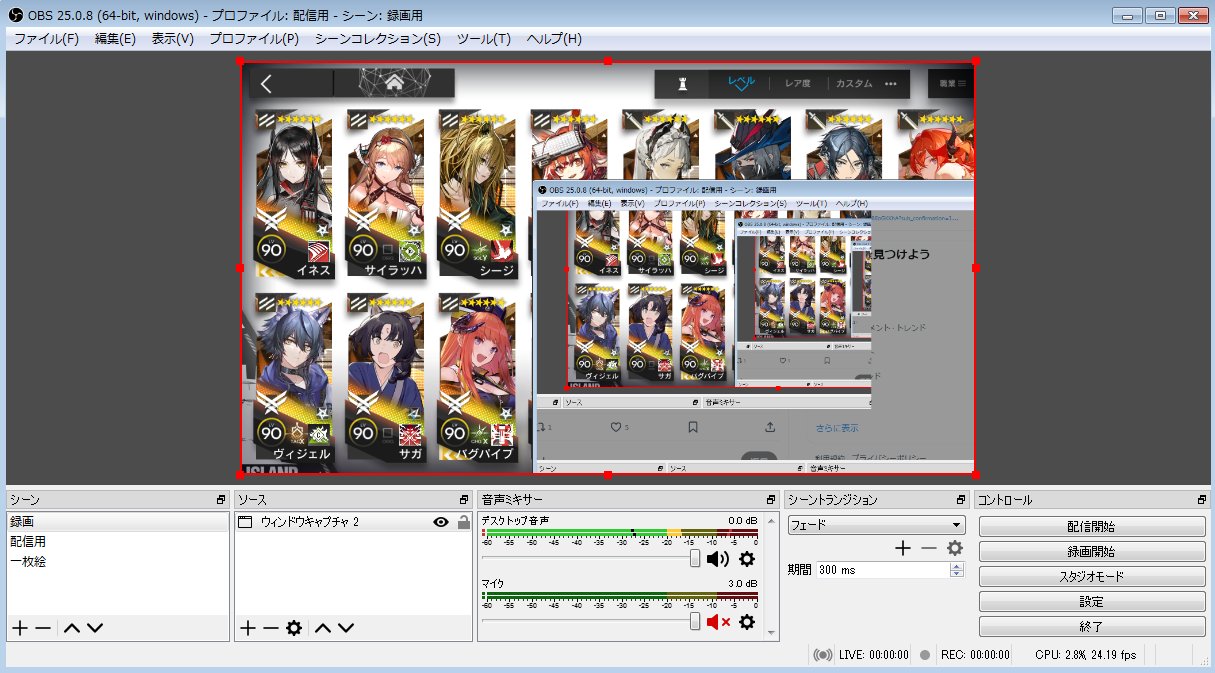The height and width of the screenshot is (673, 1215).
Task: Move the scene down with the down arrow
Action: tap(94, 628)
